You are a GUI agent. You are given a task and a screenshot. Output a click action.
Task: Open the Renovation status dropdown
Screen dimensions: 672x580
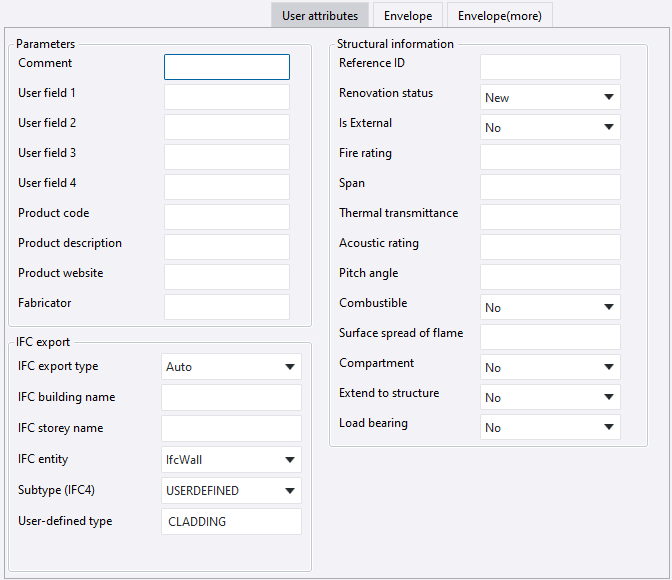pyautogui.click(x=550, y=98)
